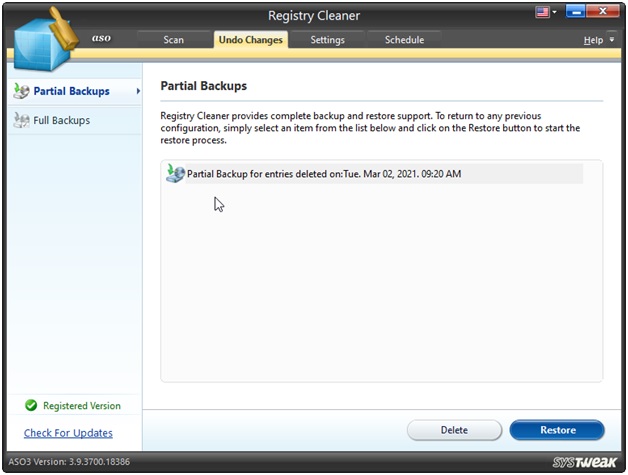
Task: Click the green Registered Version checkmark icon
Action: [x=31, y=405]
